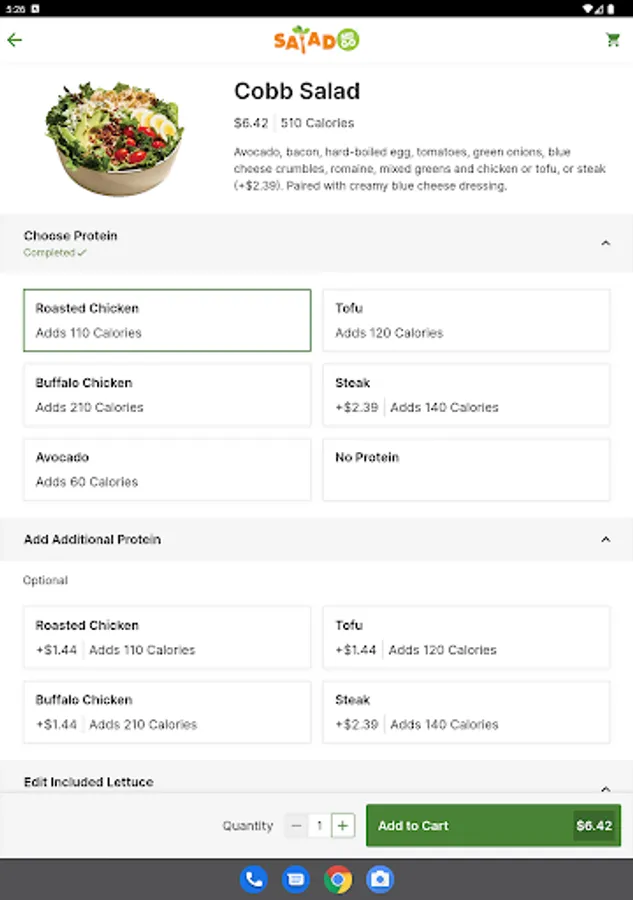Launch Chrome from the dock
The width and height of the screenshot is (633, 900).
pos(338,879)
